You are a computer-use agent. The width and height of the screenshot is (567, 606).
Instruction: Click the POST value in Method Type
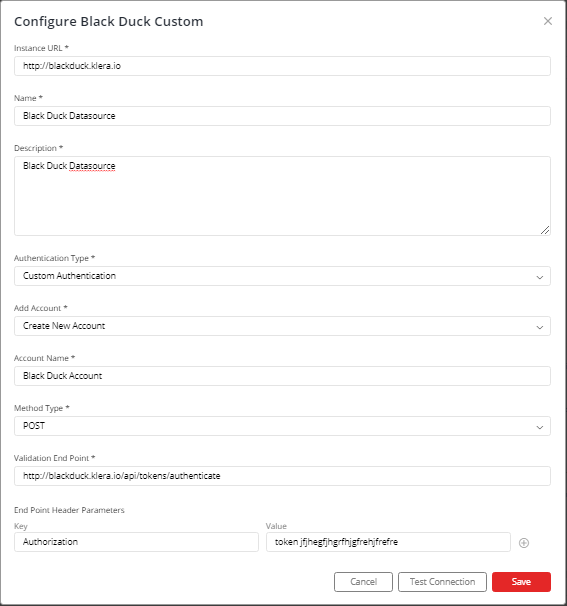point(34,426)
